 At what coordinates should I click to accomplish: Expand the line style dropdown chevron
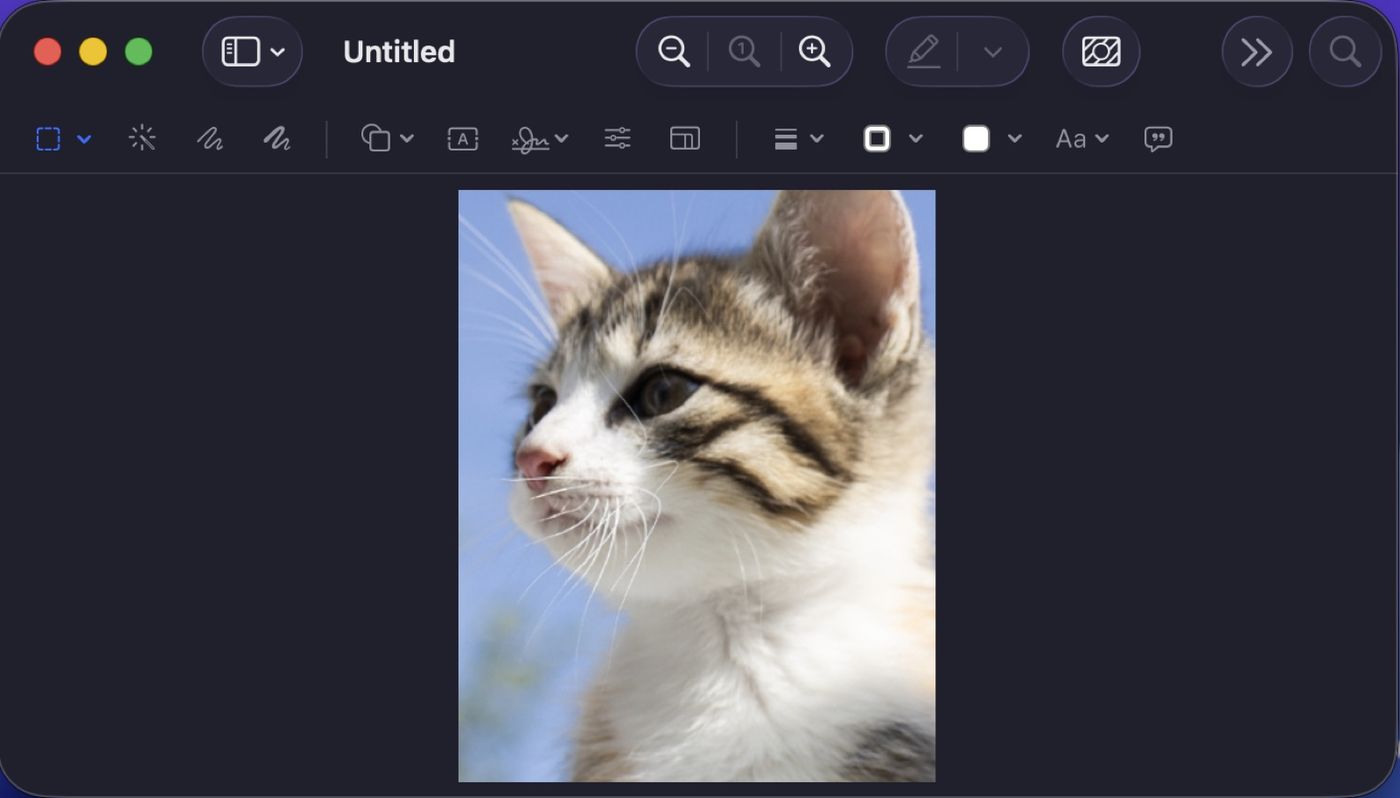816,139
